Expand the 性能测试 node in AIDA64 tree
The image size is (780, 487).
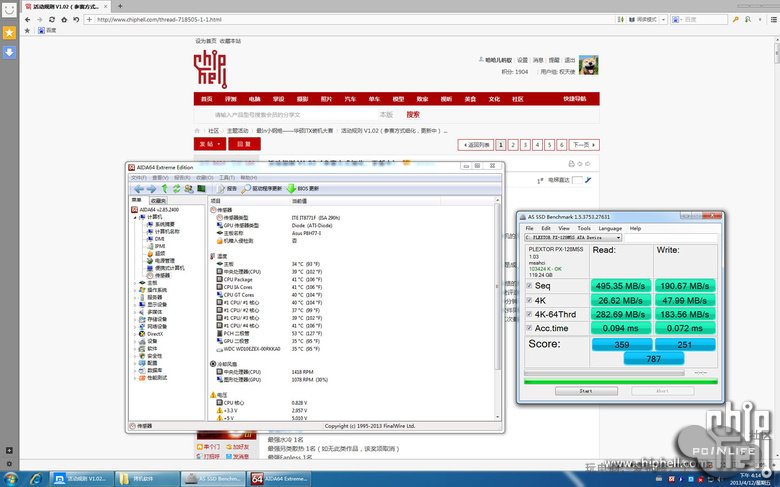pyautogui.click(x=135, y=378)
